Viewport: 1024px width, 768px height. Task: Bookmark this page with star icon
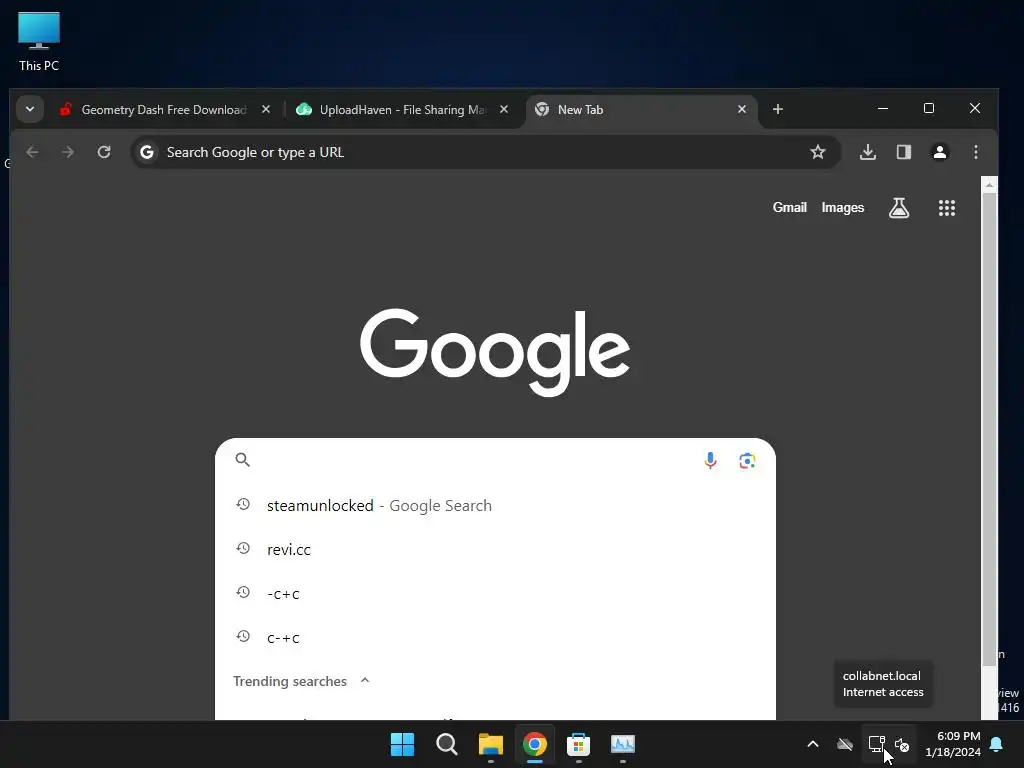point(818,152)
